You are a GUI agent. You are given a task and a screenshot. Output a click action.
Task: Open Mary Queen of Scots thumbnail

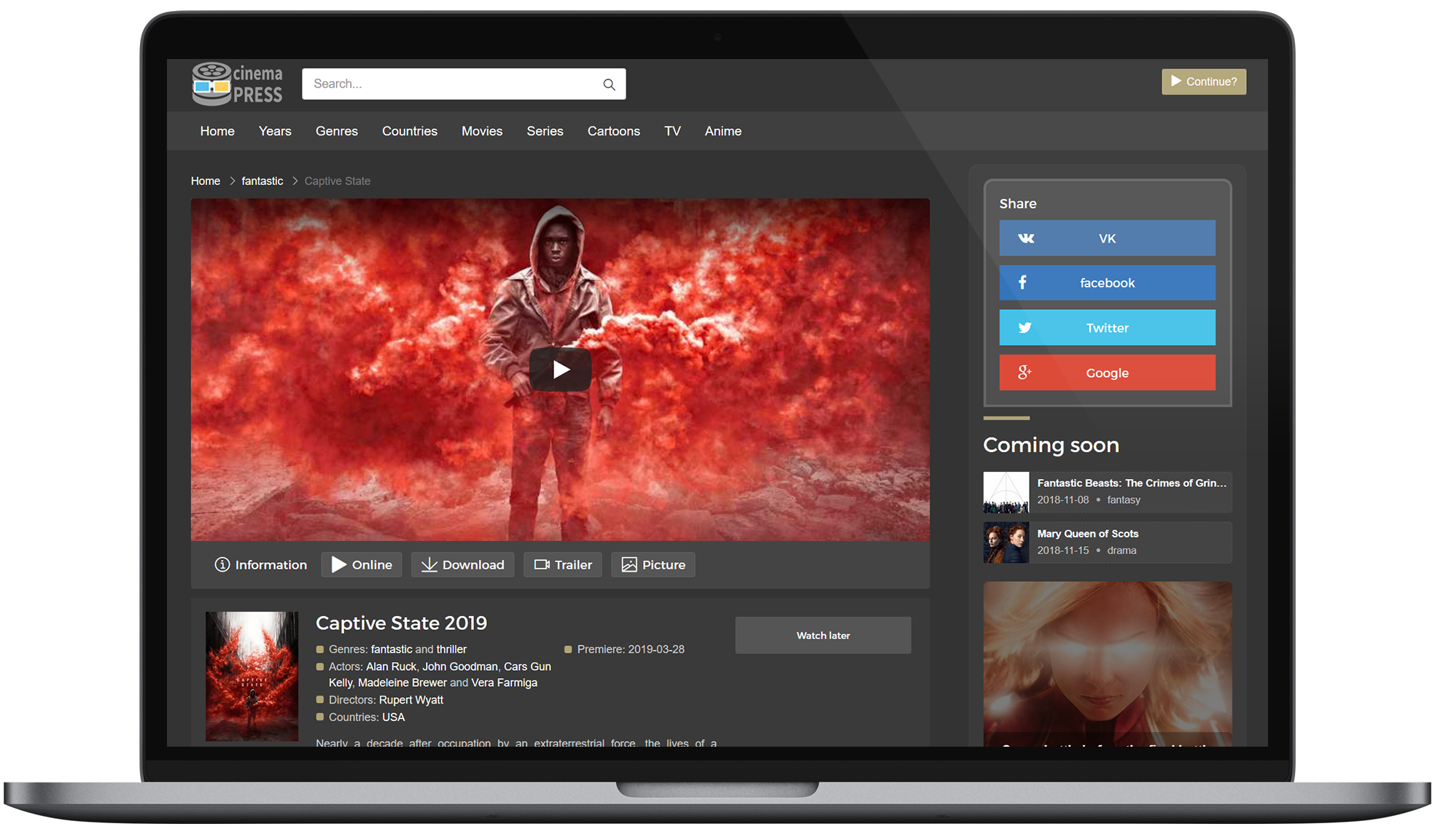(x=1006, y=542)
